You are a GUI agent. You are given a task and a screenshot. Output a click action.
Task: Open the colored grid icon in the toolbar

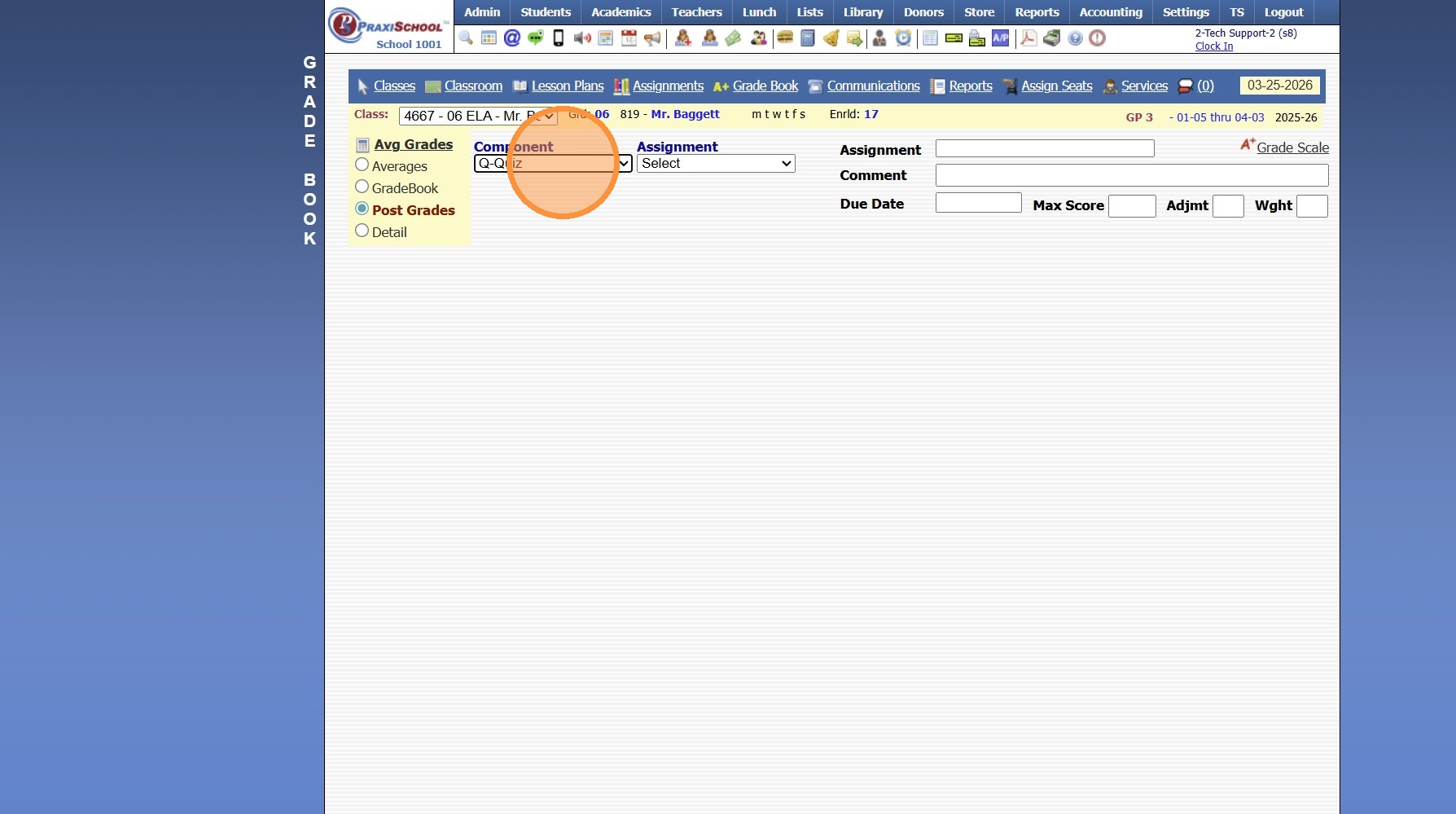pos(489,38)
